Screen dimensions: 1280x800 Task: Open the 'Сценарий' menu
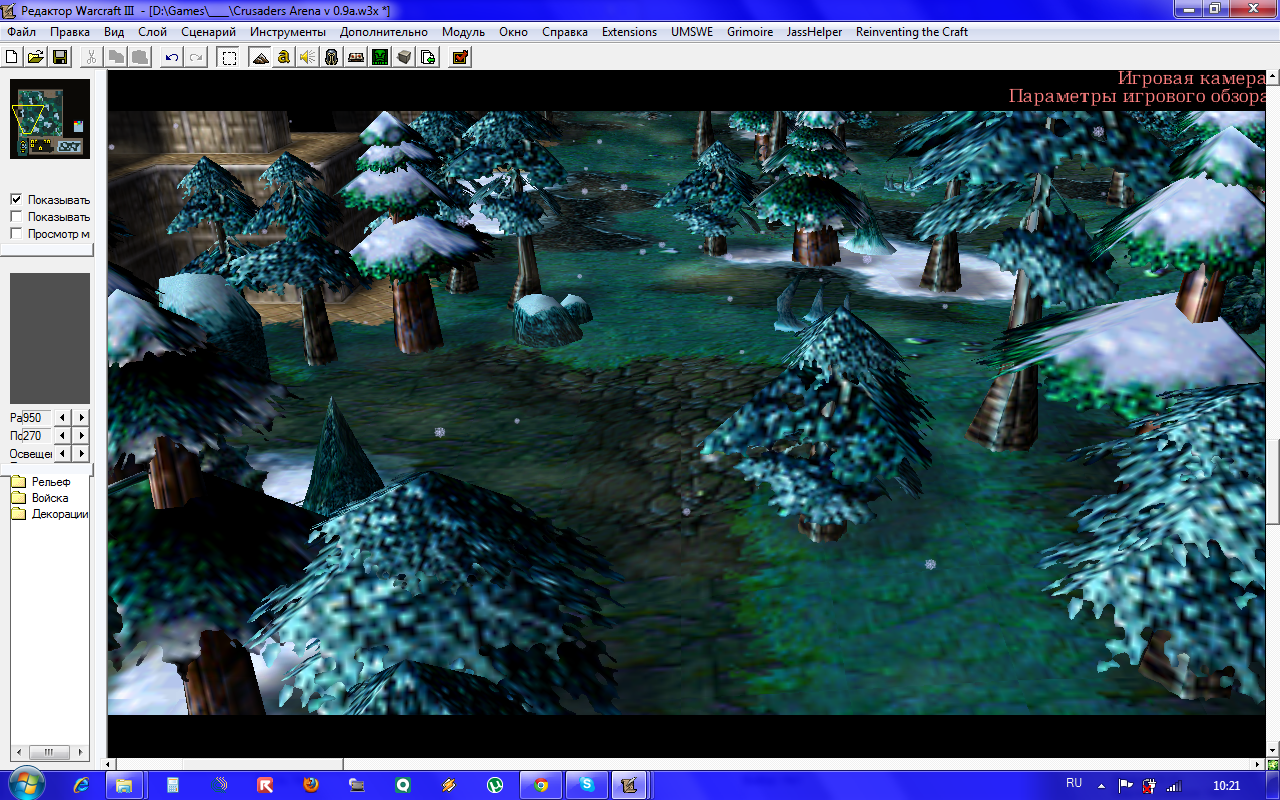208,32
